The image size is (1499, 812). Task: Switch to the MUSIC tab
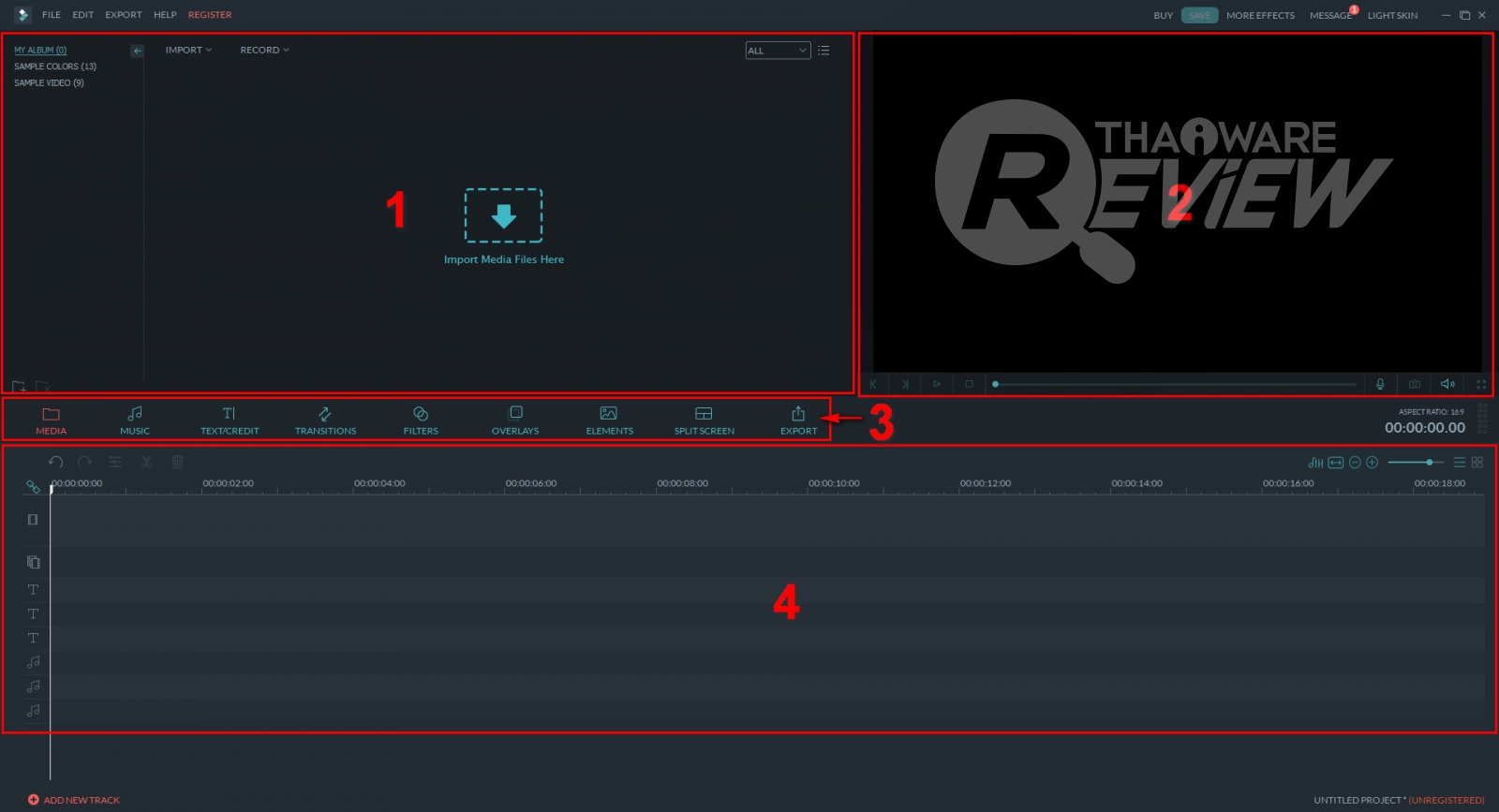[135, 421]
